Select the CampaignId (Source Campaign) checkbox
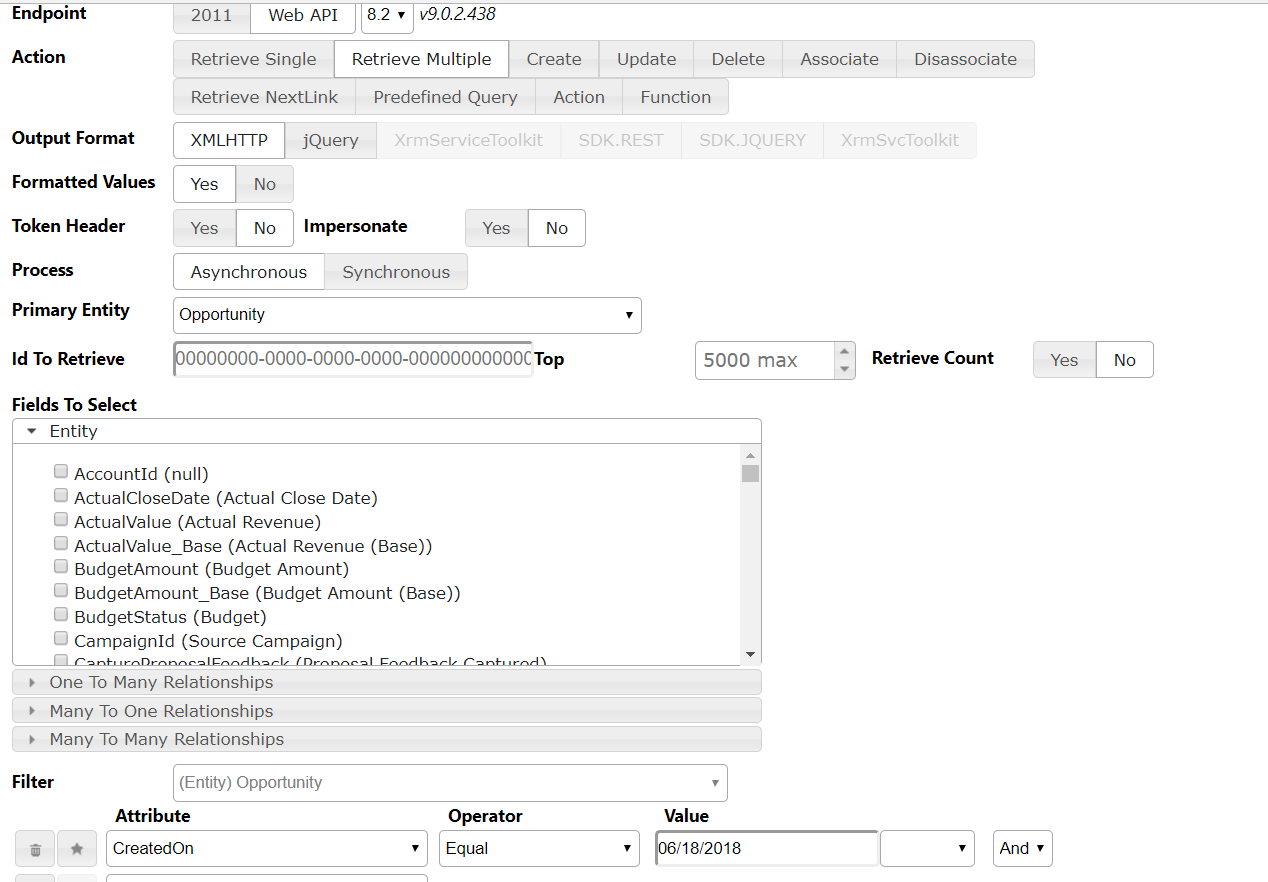Image resolution: width=1268 pixels, height=882 pixels. (62, 639)
